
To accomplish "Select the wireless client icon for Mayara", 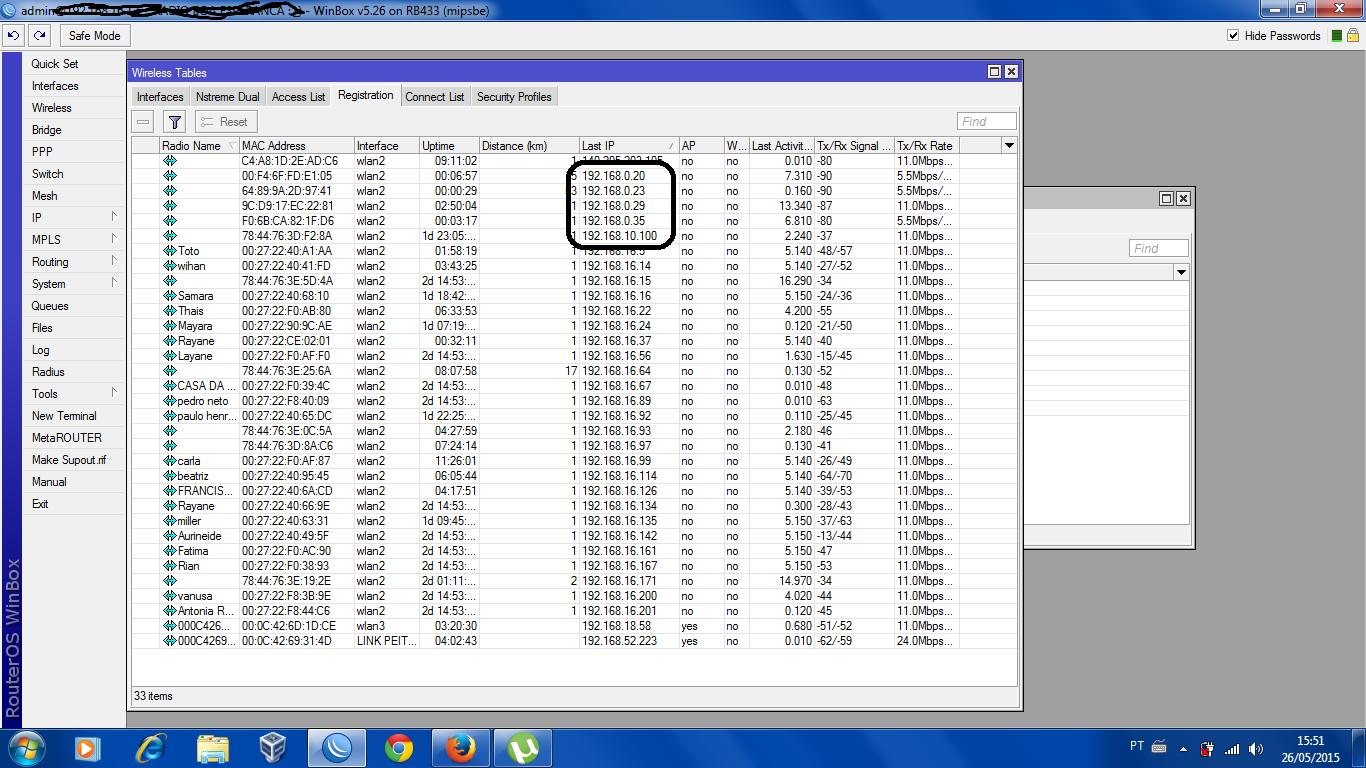I will click(169, 326).
